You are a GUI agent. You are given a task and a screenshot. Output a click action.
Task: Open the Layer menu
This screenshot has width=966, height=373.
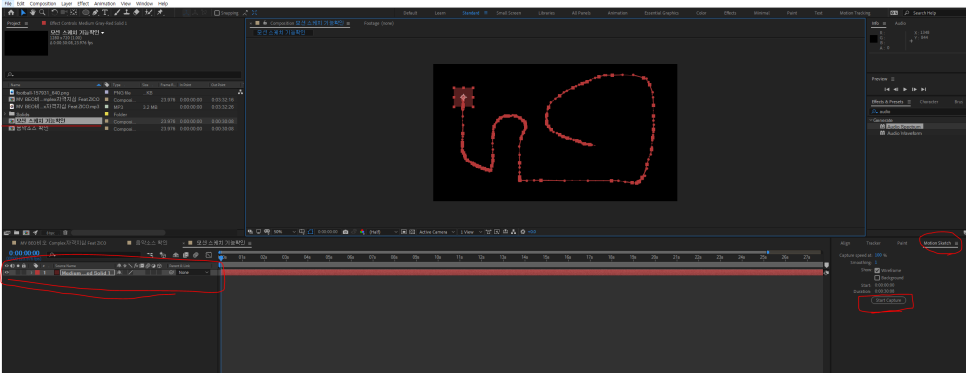67,3
